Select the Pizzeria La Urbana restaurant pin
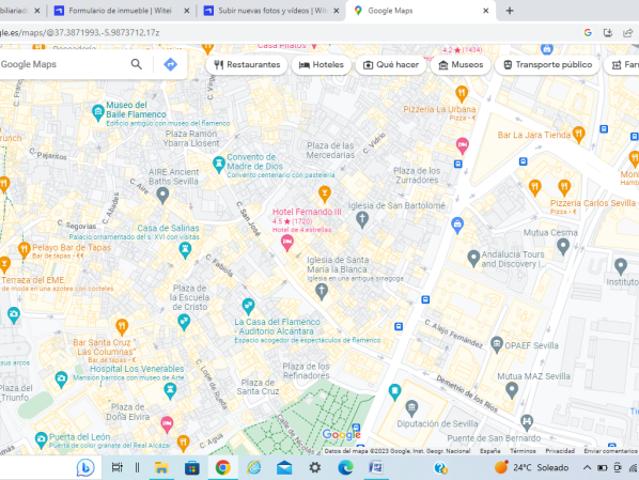This screenshot has width=639, height=480. [x=461, y=94]
